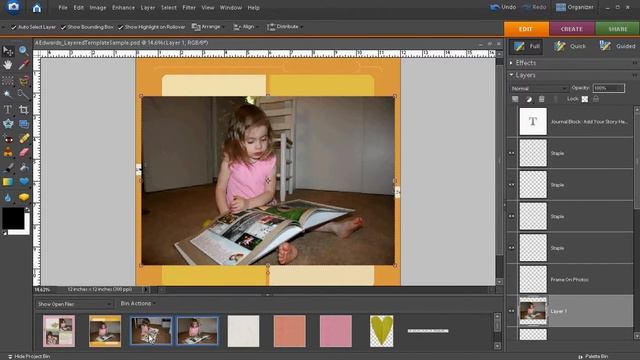Show the Journal Block text layer
This screenshot has width=640, height=360.
coord(511,122)
